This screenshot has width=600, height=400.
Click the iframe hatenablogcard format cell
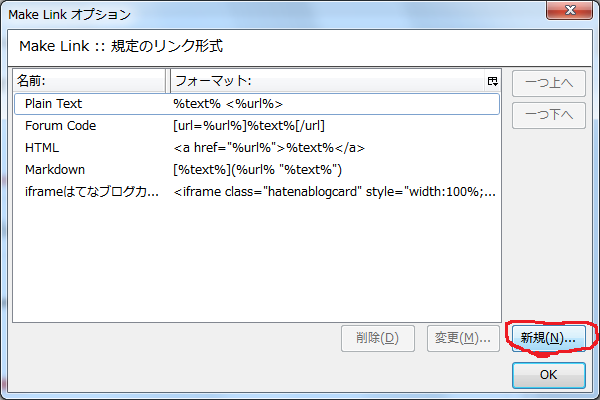[334, 191]
